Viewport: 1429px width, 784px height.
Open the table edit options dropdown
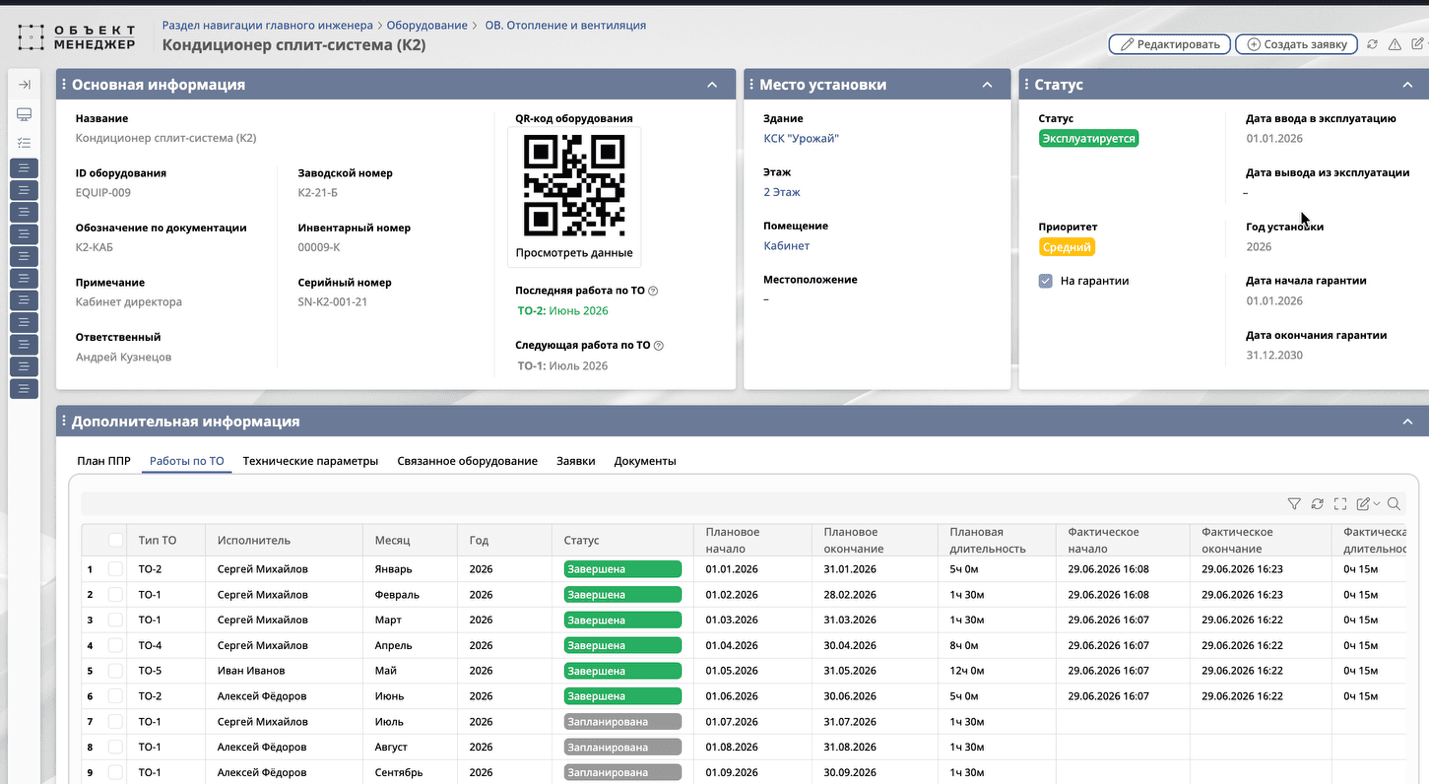pos(1367,504)
